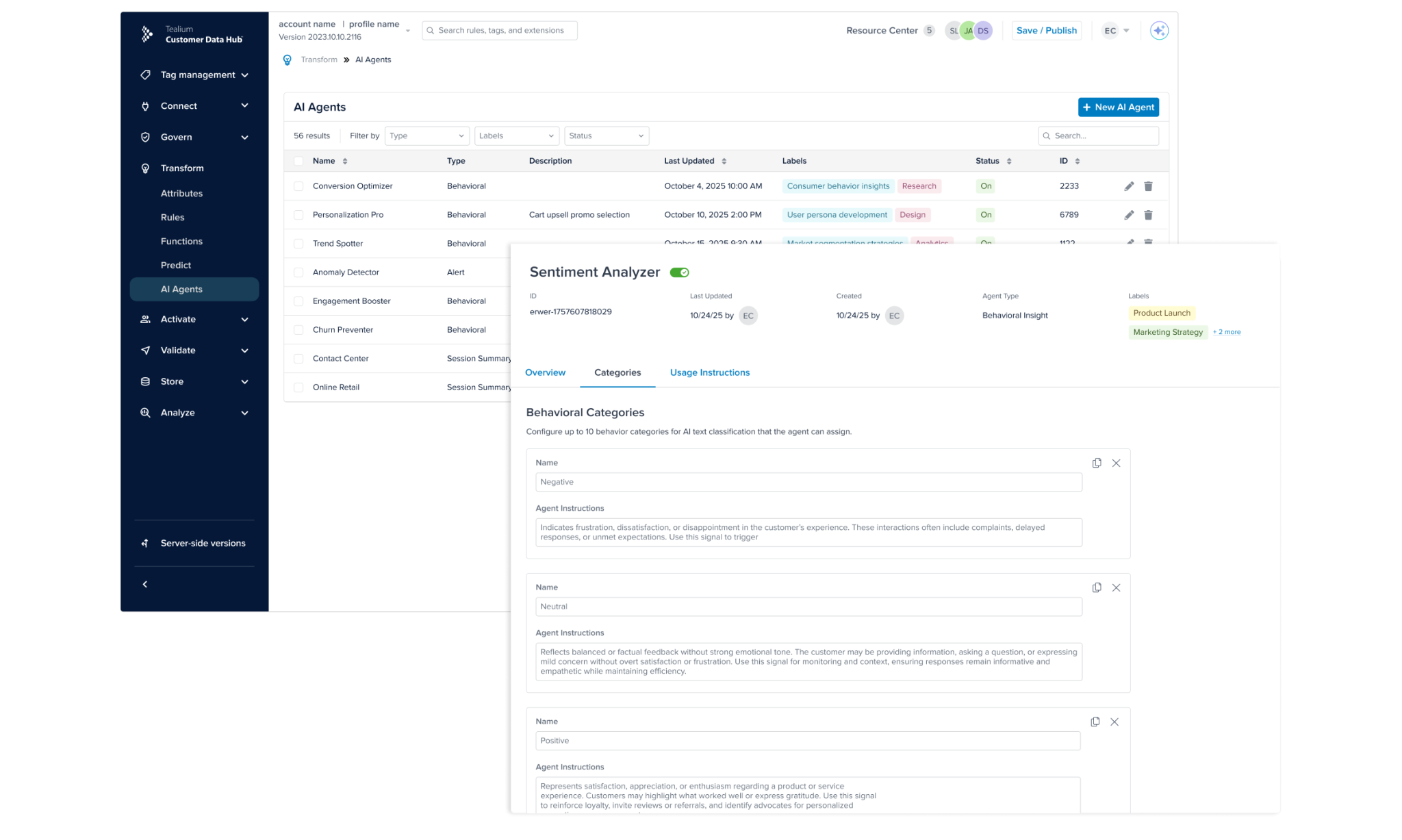Collapse the sidebar using the back chevron
This screenshot has height=840, width=1402.
tap(144, 585)
